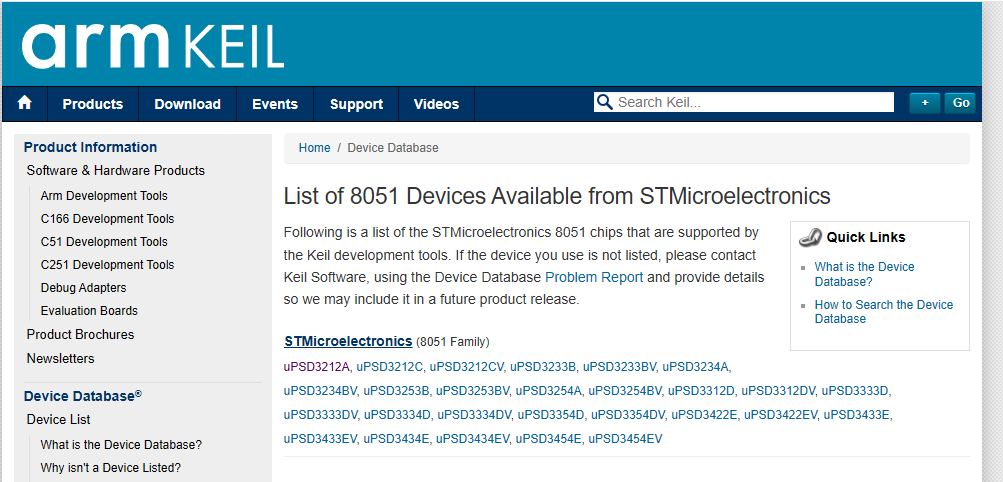This screenshot has width=1003, height=482.
Task: Open the Videos menu item
Action: (436, 104)
